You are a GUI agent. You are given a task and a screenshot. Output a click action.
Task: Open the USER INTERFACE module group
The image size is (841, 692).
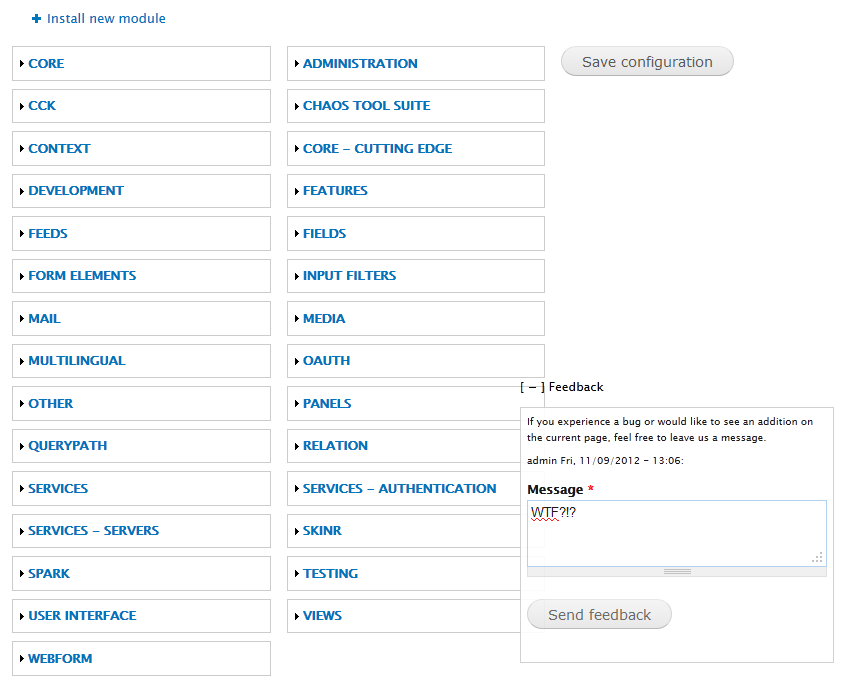(x=82, y=616)
